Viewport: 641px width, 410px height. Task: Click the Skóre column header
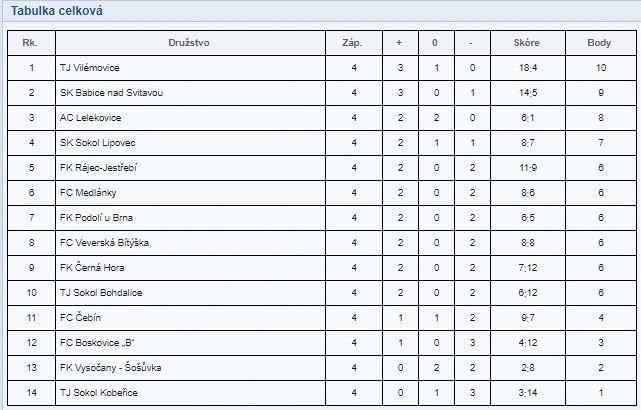tap(527, 43)
